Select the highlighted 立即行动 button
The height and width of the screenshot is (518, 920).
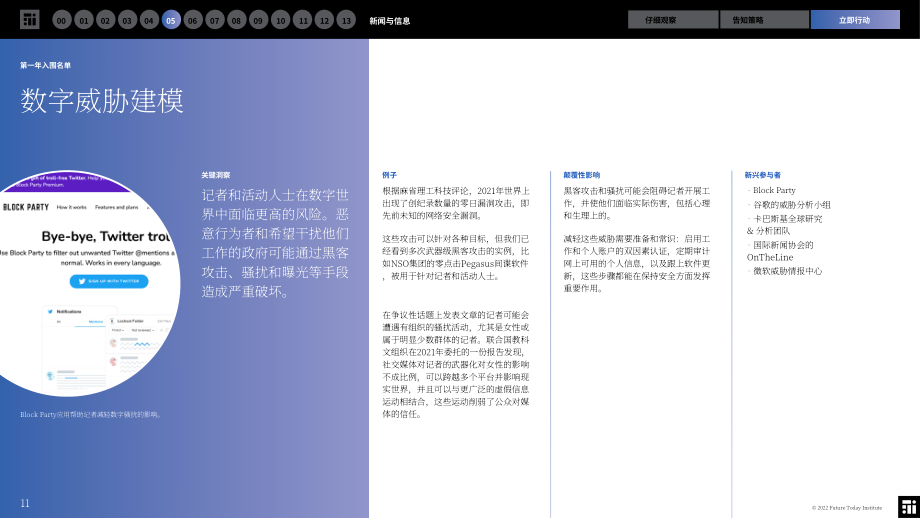pyautogui.click(x=855, y=19)
